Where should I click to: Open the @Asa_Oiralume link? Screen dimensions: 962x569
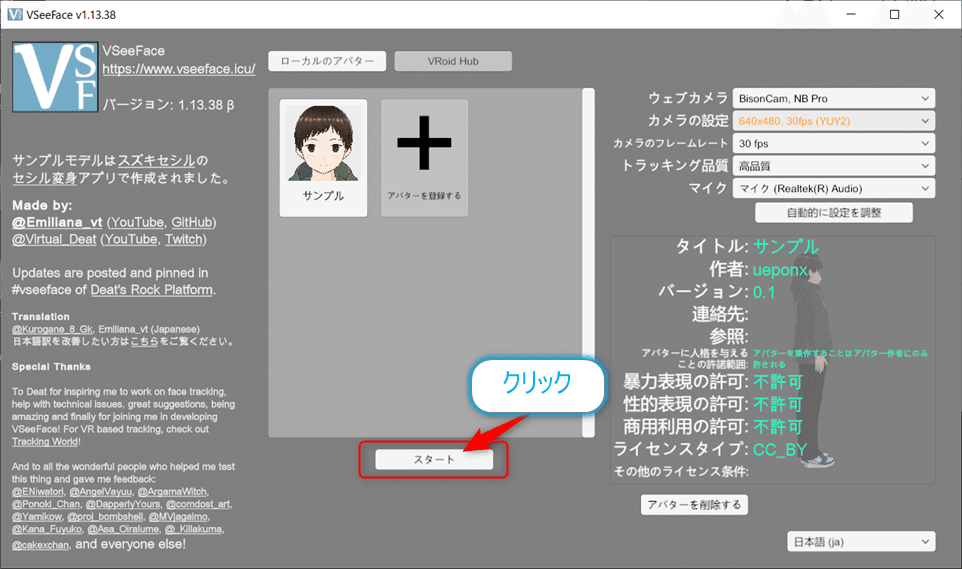pyautogui.click(x=123, y=528)
